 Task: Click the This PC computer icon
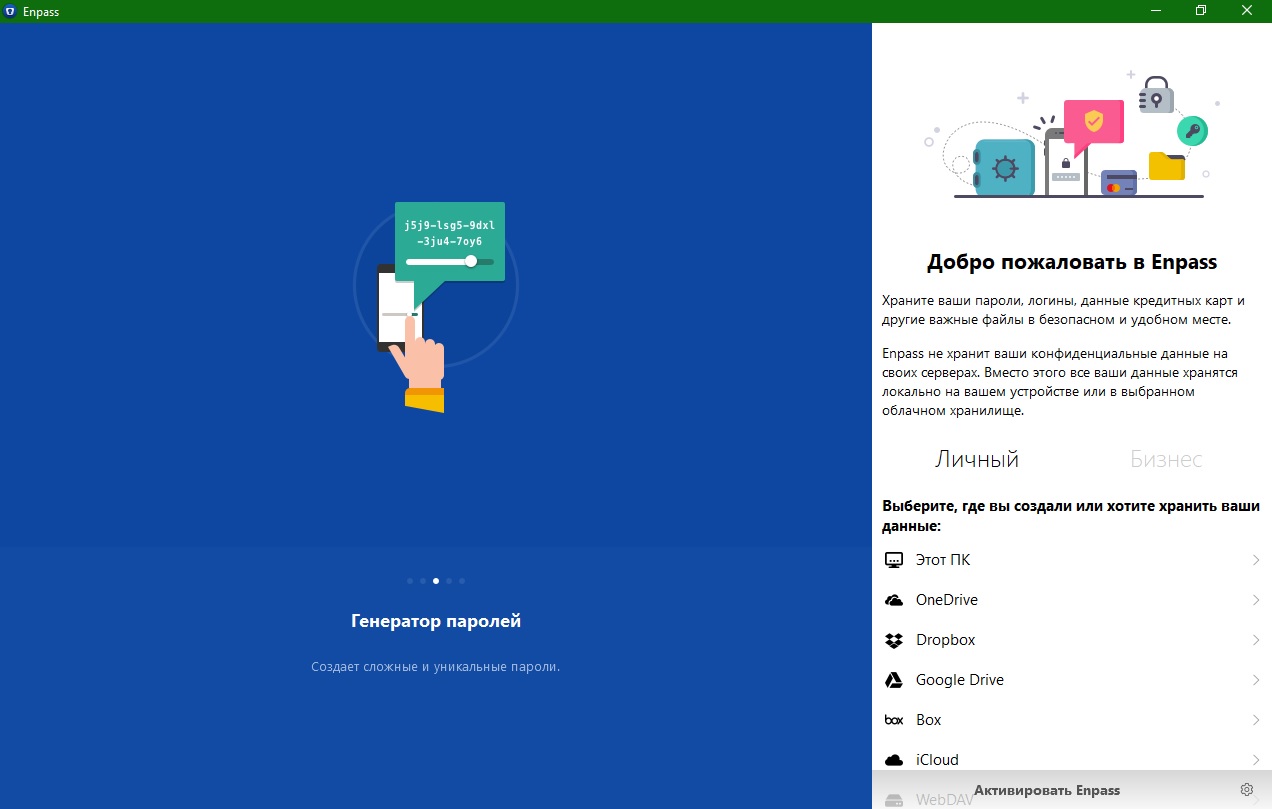coord(894,560)
